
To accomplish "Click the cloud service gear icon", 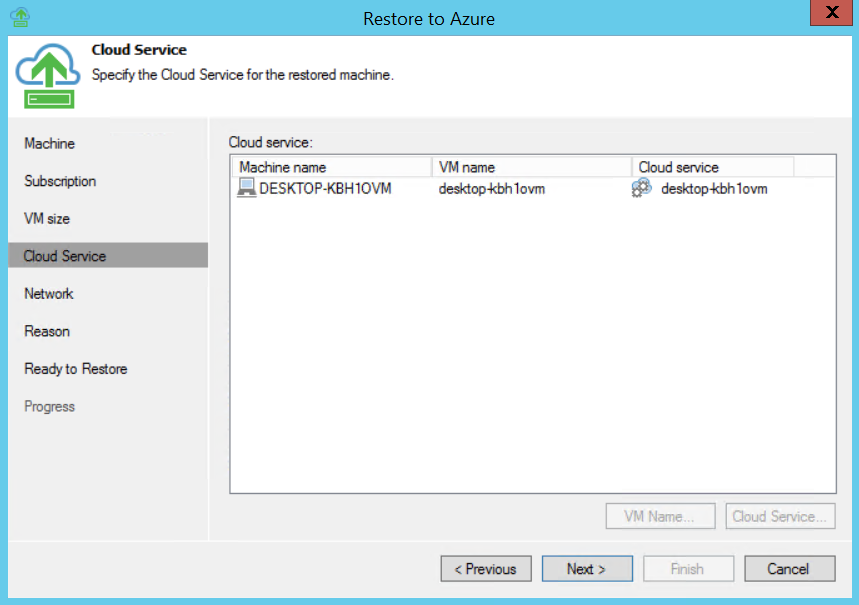I will [x=642, y=187].
